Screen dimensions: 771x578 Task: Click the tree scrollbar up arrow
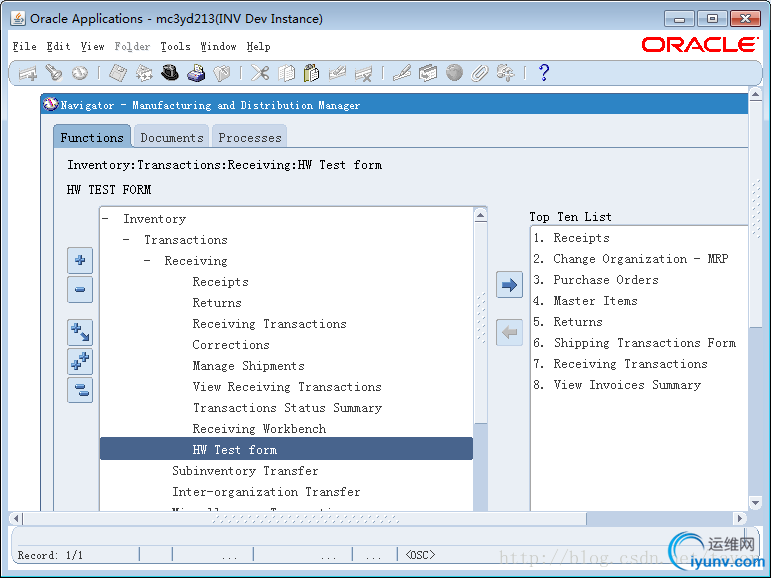click(480, 215)
